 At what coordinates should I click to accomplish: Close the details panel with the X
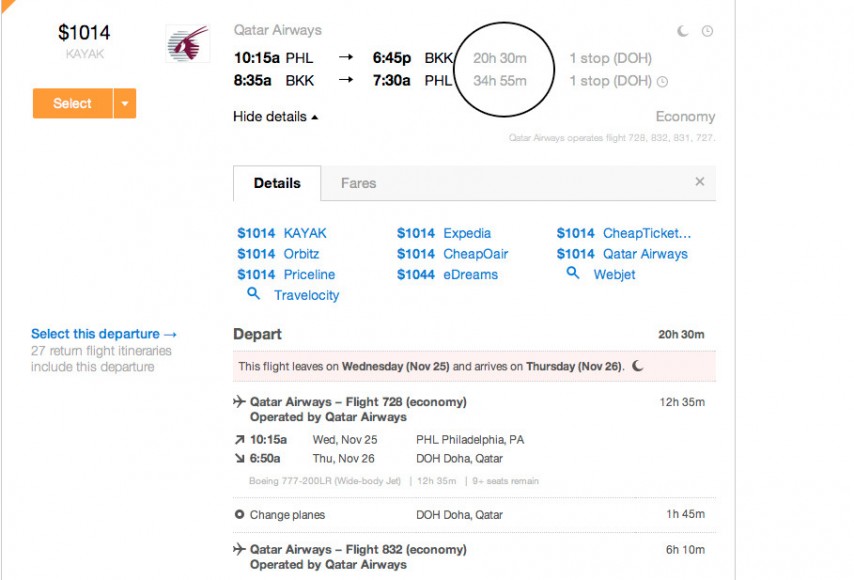(700, 182)
